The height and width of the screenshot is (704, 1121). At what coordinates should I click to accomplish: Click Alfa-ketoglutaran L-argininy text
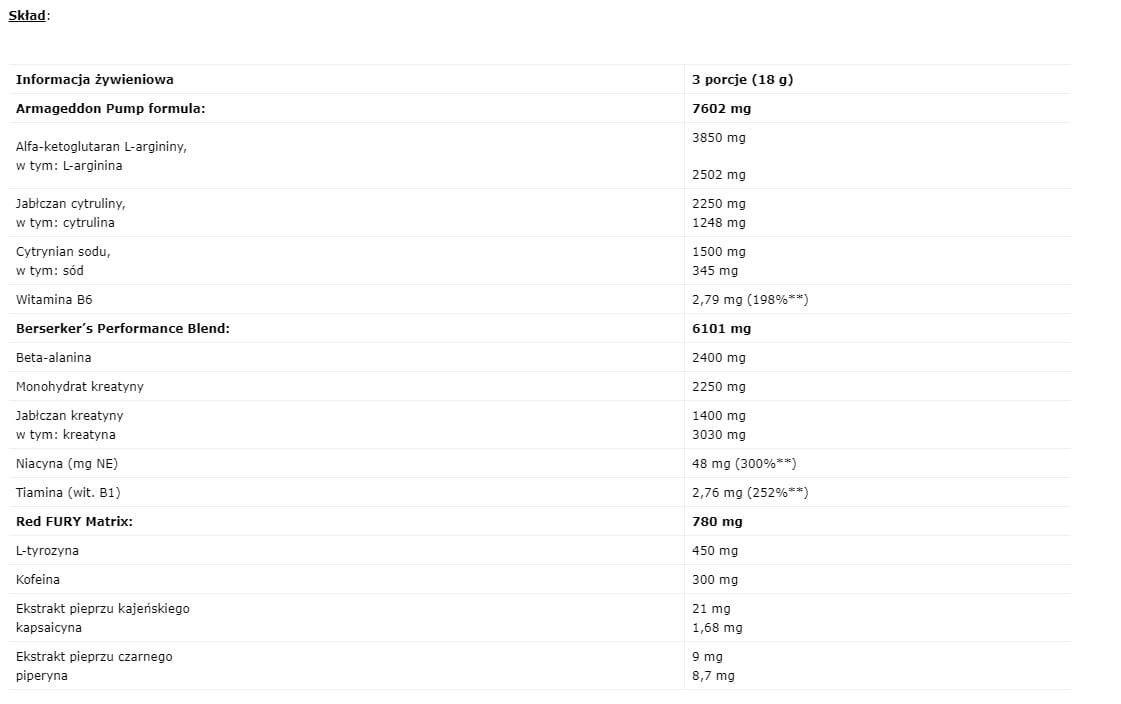click(101, 146)
